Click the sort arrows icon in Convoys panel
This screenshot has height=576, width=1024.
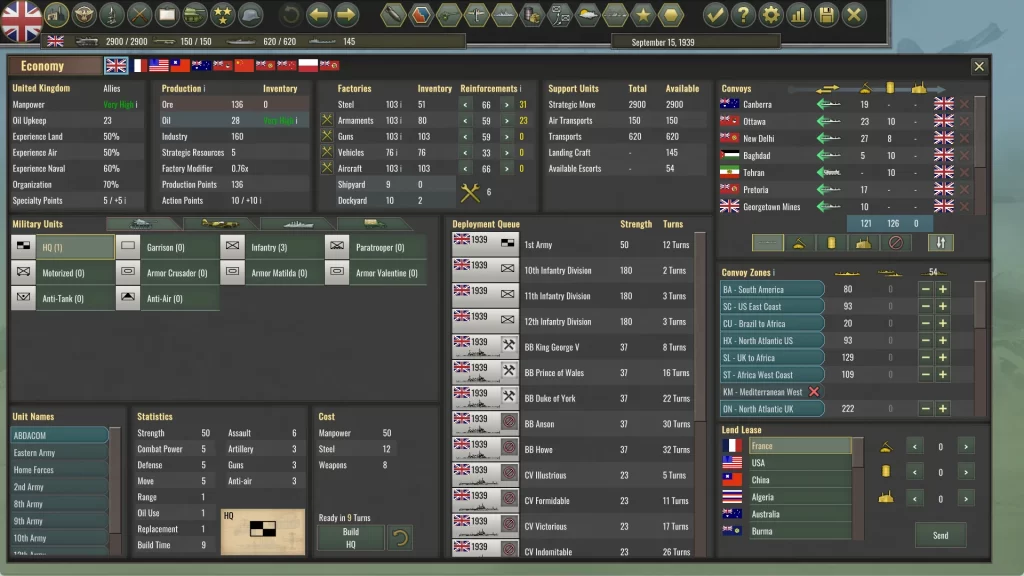coord(940,243)
